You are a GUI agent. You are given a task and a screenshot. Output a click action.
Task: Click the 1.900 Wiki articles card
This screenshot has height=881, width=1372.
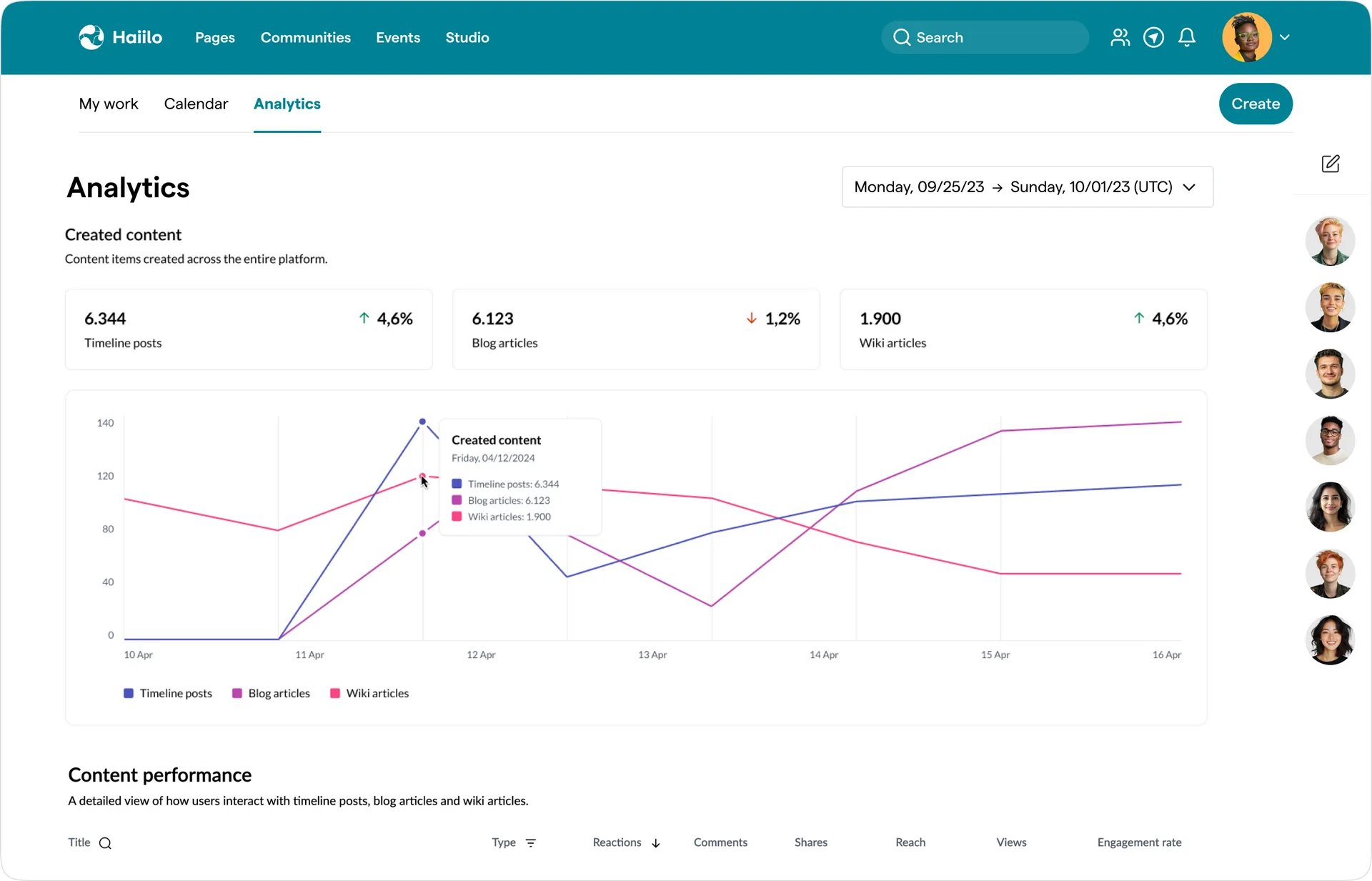(x=1023, y=329)
